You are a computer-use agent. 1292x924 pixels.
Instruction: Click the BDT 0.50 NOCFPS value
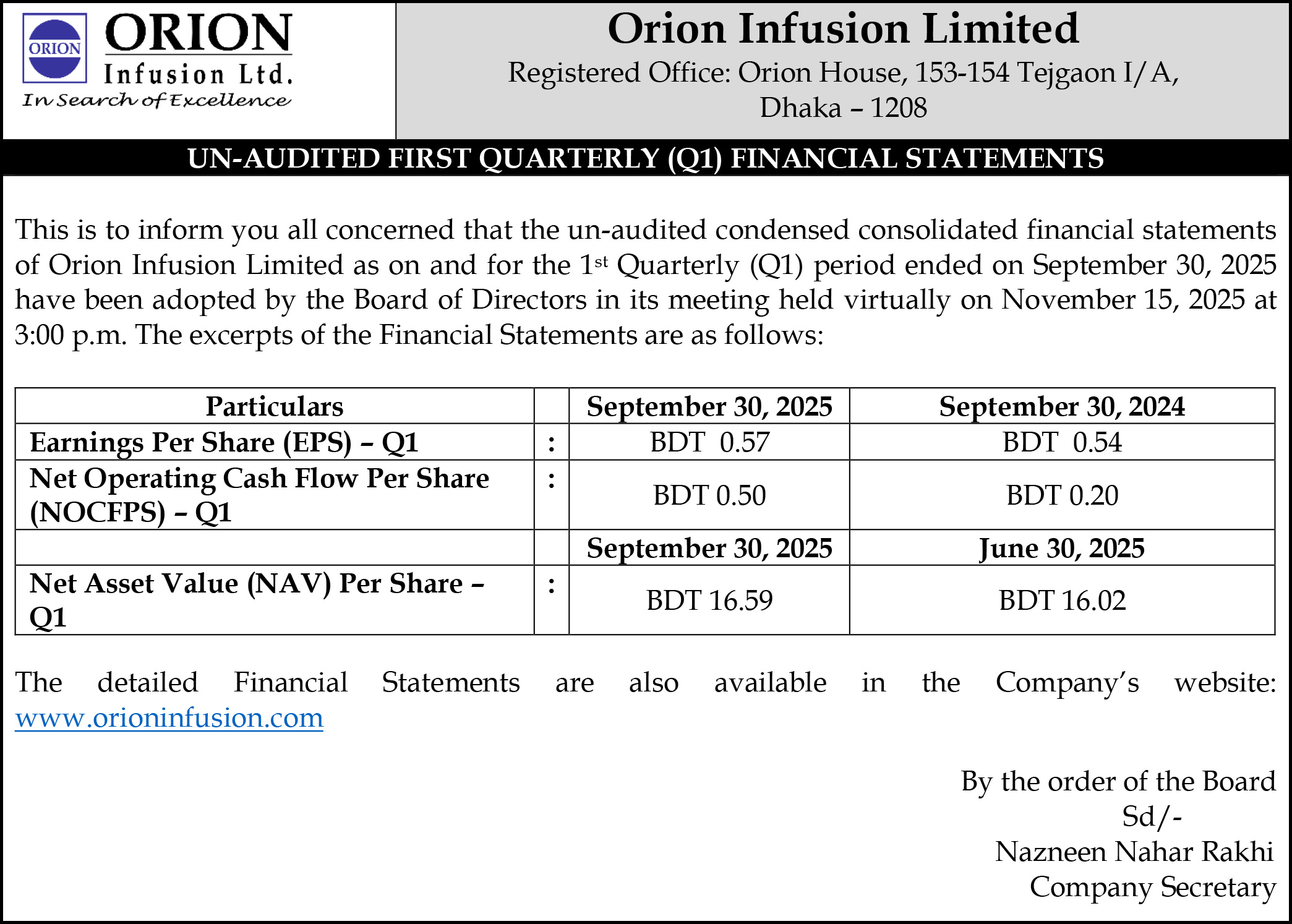click(x=709, y=495)
